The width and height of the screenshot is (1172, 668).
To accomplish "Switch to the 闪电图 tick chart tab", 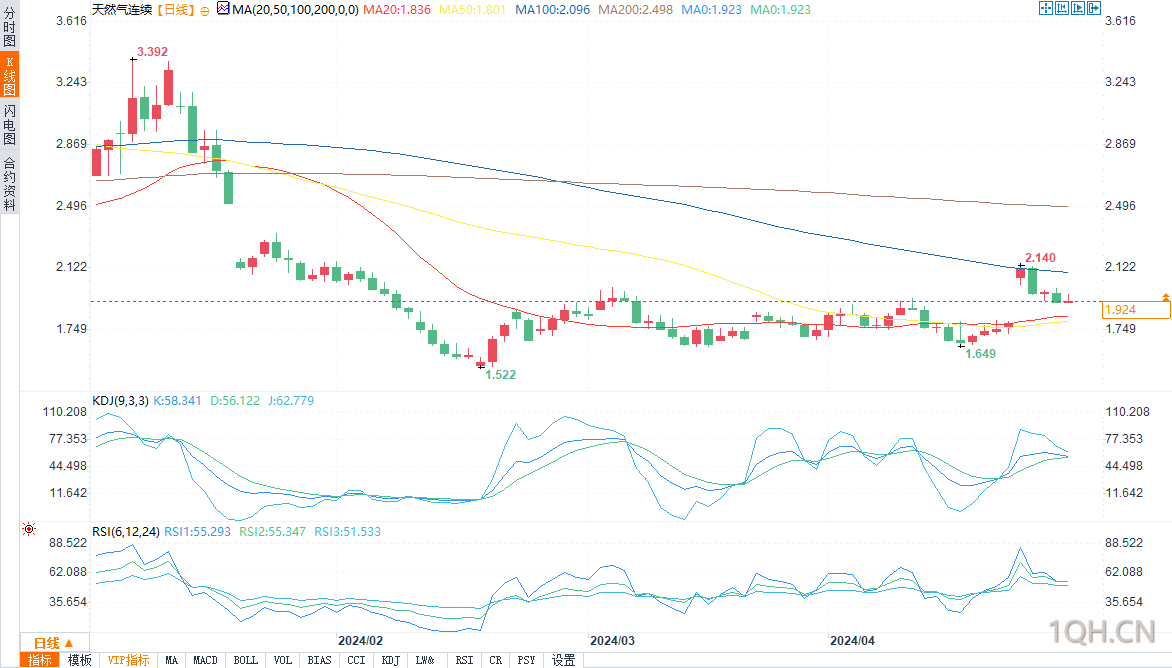I will (10, 124).
